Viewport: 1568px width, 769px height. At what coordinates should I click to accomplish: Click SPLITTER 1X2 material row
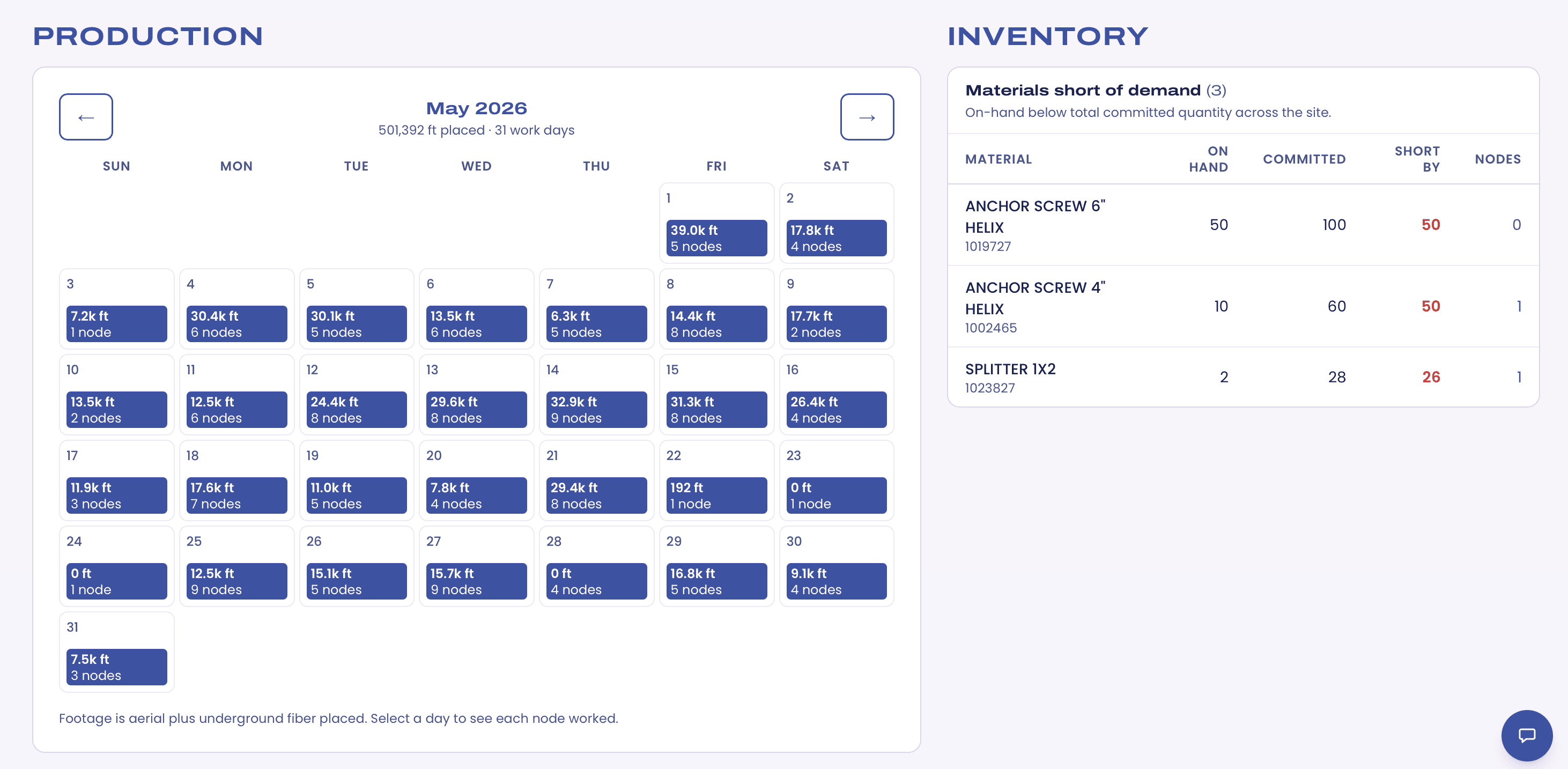click(x=1243, y=378)
